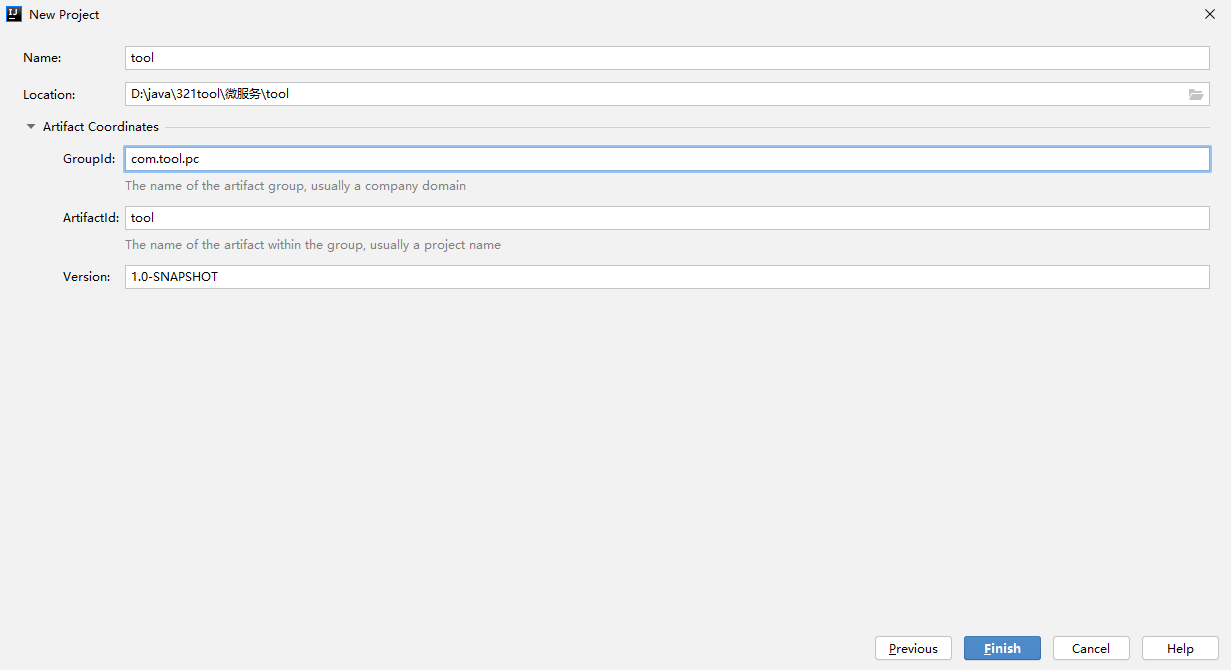
Task: Click the 'GroupId:' label
Action: pos(89,159)
